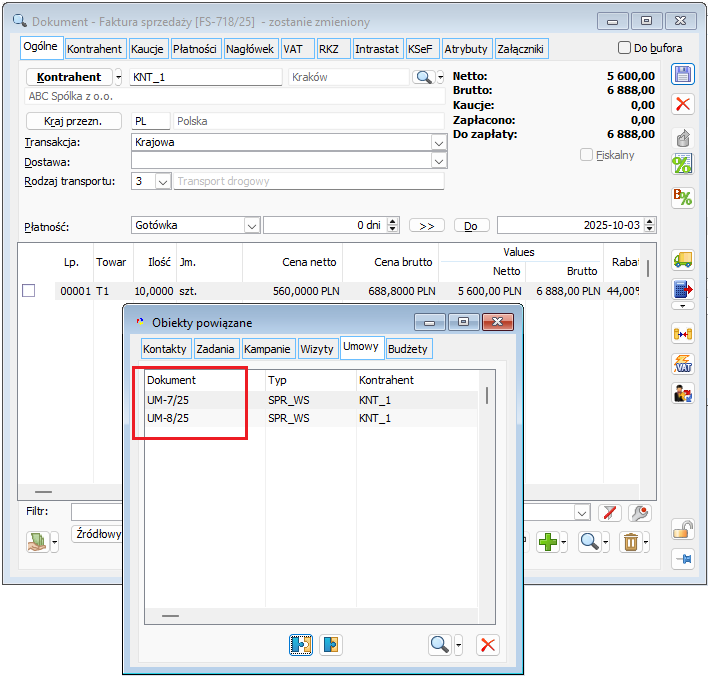Viewport: 710px width, 679px height.
Task: Click the vertical scrollbar in the Umowy list
Action: 487,395
